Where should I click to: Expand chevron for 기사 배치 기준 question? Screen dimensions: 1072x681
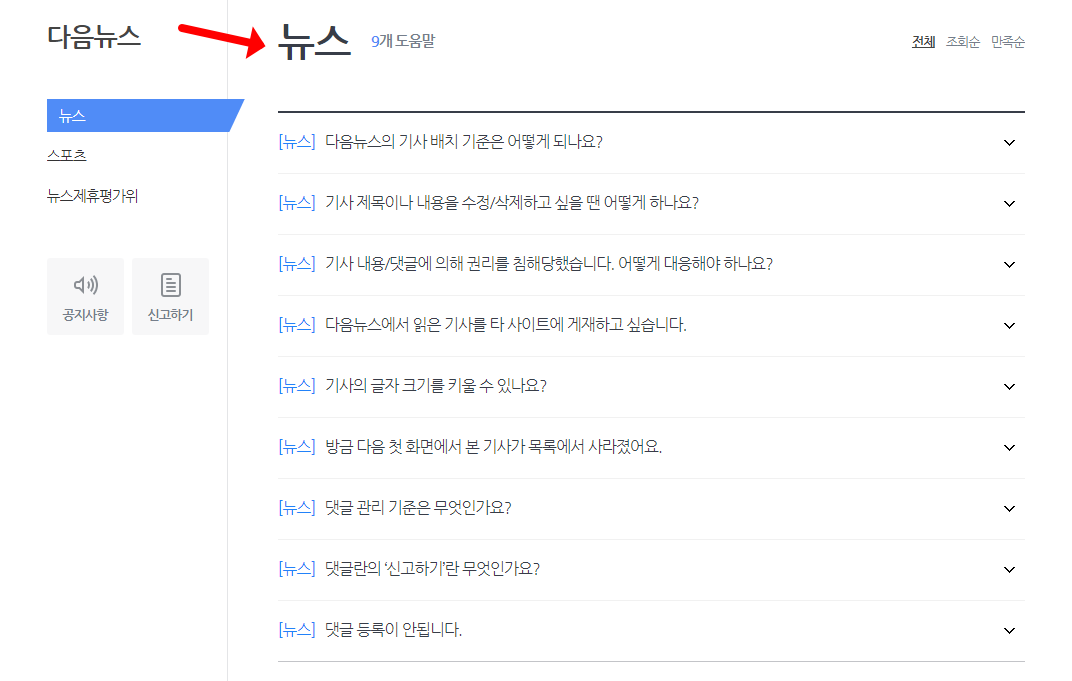[x=1009, y=142]
